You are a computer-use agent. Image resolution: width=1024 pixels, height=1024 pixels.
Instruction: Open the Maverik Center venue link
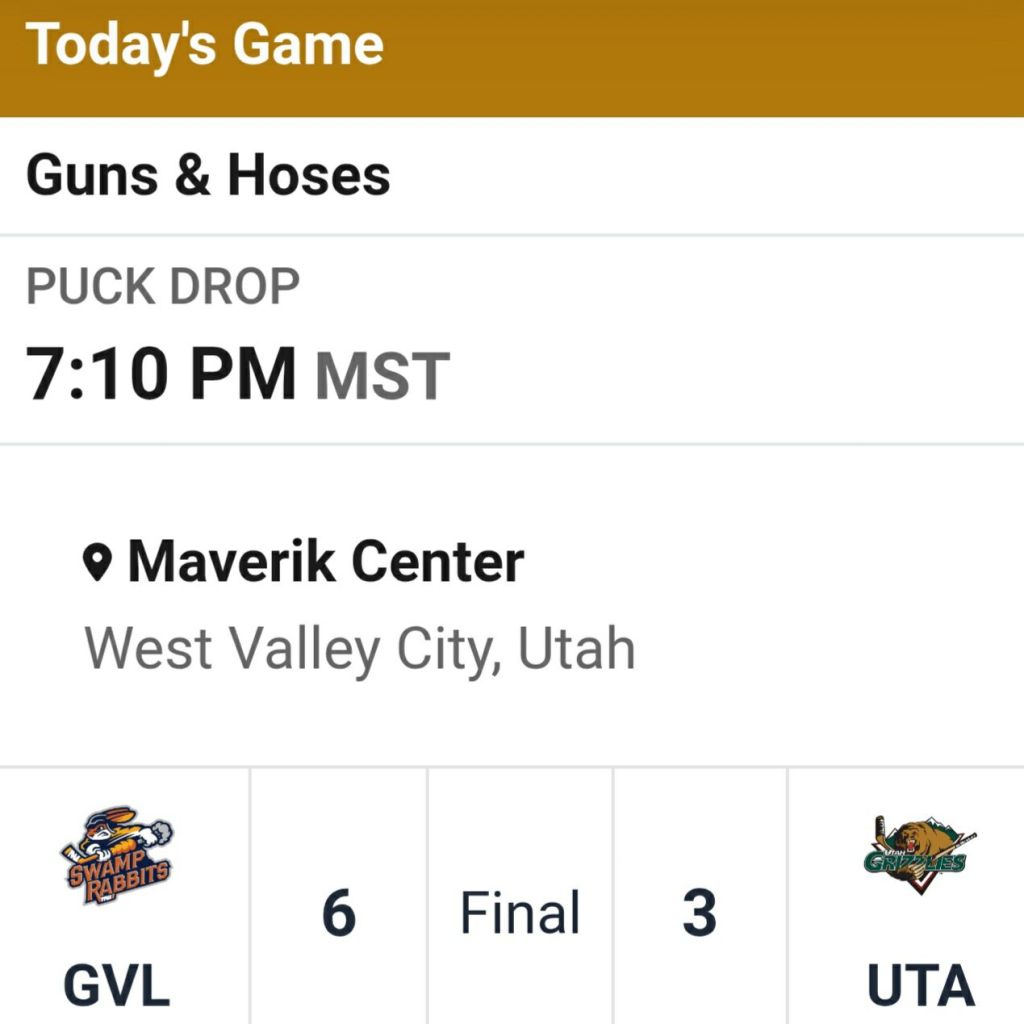325,562
